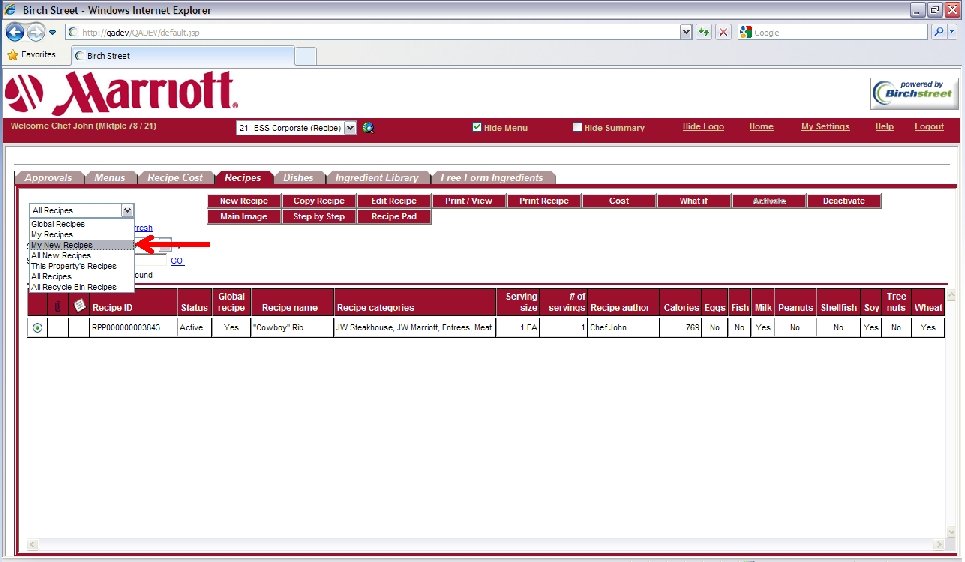Click the New Recipe button
Viewport: 965px width, 562px height.
click(244, 201)
